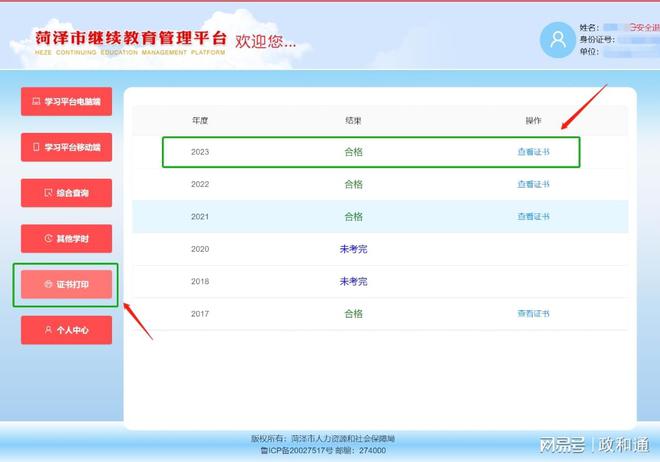Image resolution: width=660 pixels, height=462 pixels.
Task: Click the 版权所有 copyright footer text
Action: click(323, 439)
